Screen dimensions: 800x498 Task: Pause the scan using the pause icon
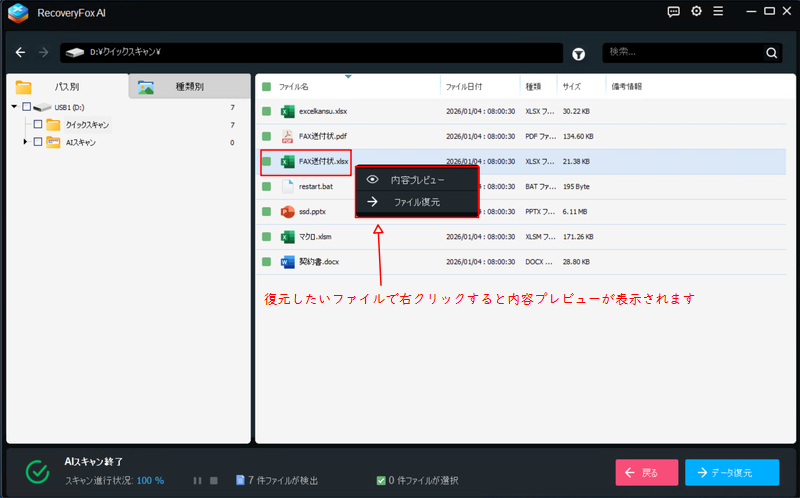coord(197,480)
